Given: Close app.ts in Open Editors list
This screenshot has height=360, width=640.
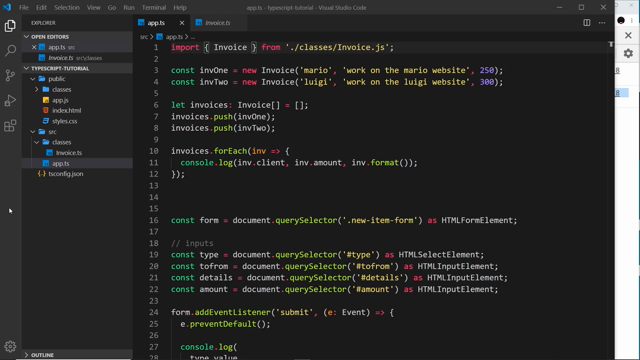Looking at the screenshot, I should (34, 47).
